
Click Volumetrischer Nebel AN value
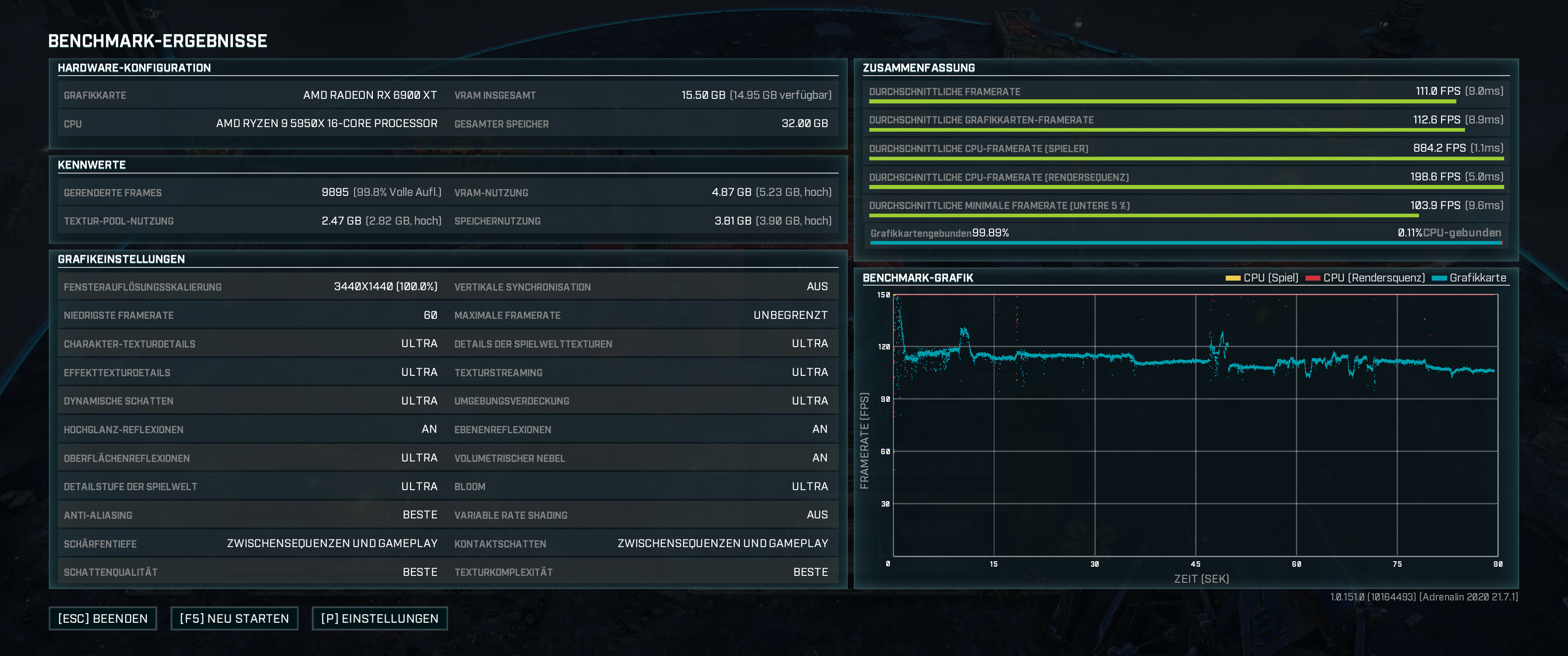819,458
